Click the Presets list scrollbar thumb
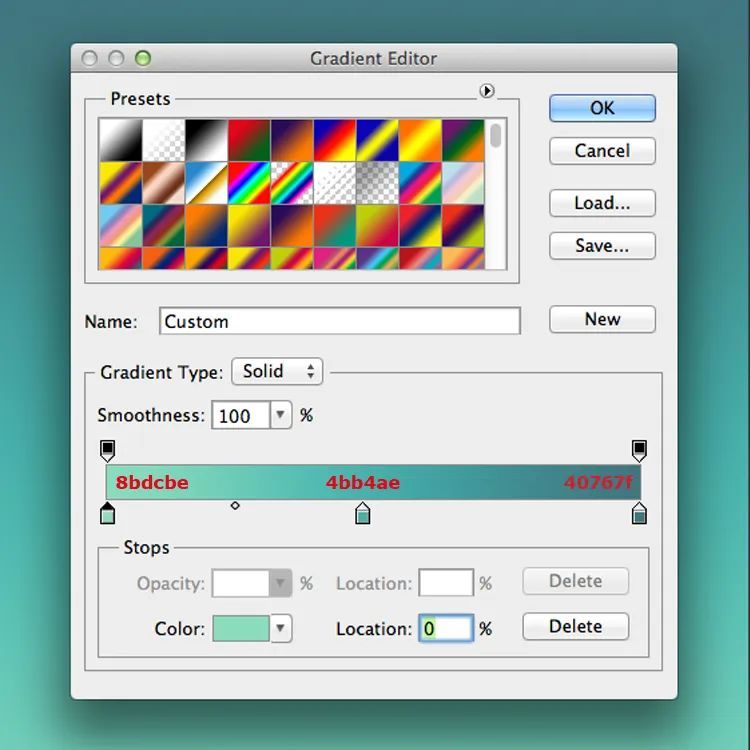This screenshot has height=750, width=750. [496, 135]
